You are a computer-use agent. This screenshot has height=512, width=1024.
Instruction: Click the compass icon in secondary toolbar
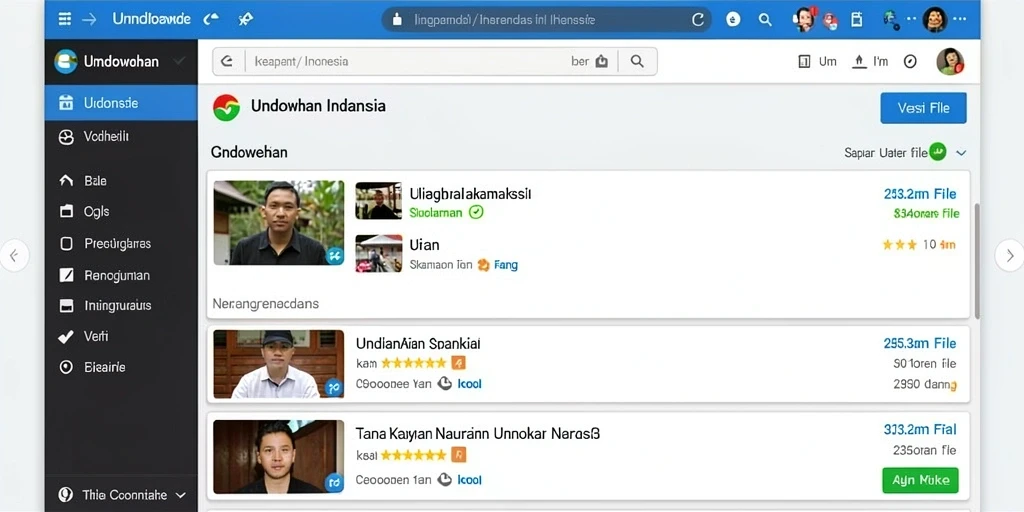tap(910, 61)
